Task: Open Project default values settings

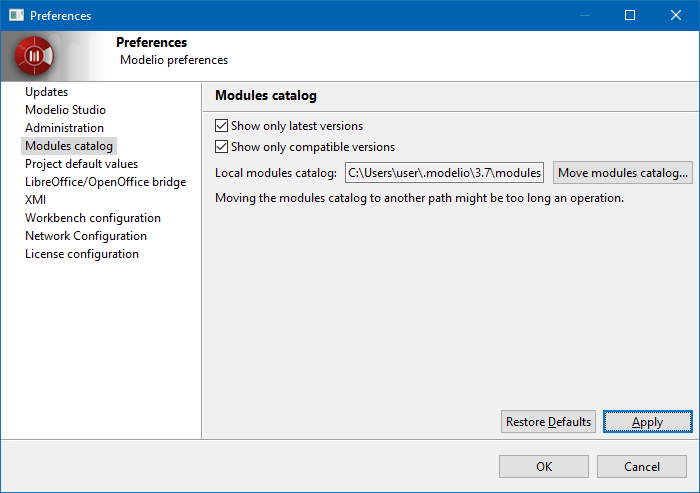Action: (81, 164)
